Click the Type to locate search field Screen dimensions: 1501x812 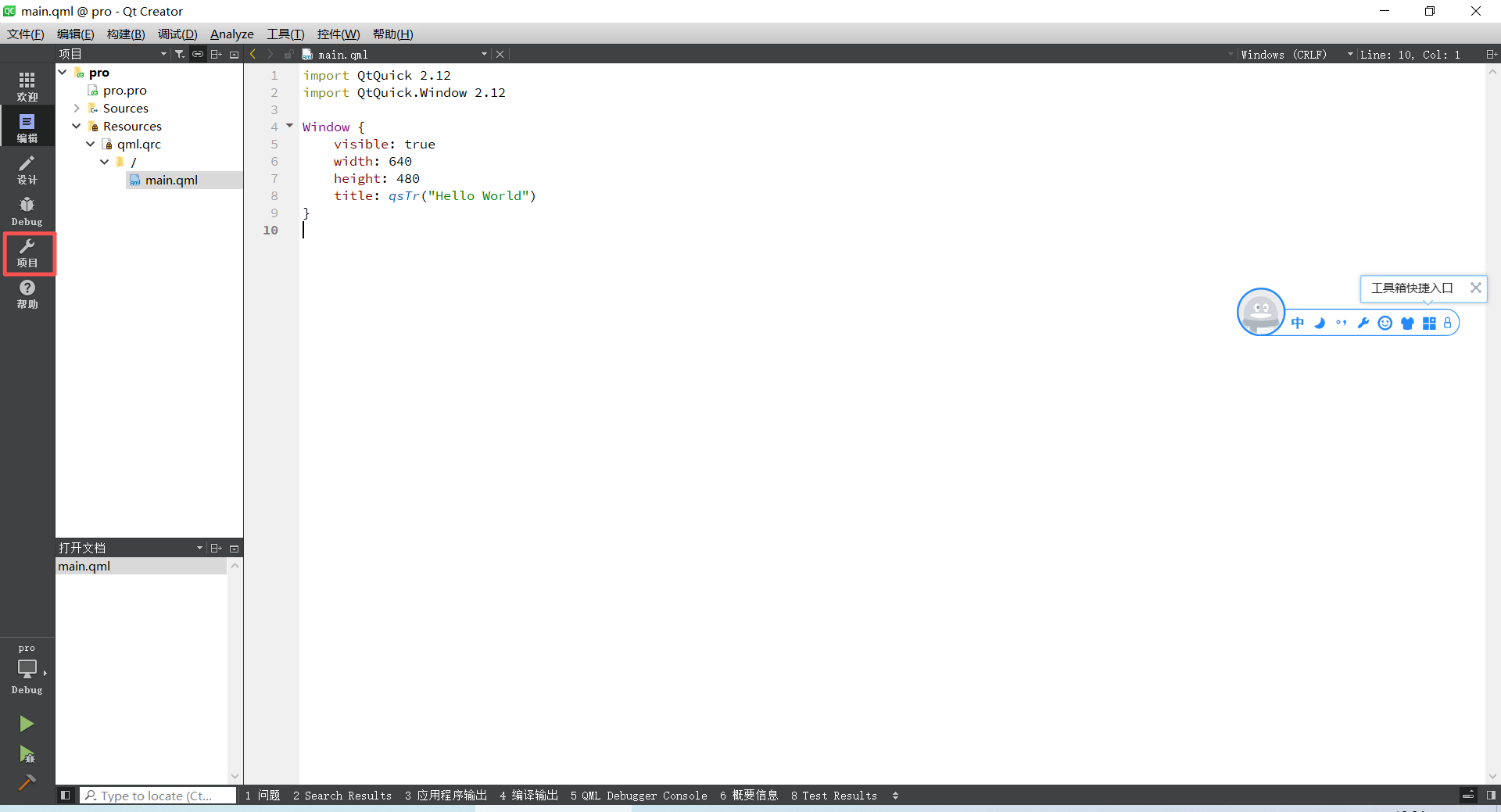158,796
